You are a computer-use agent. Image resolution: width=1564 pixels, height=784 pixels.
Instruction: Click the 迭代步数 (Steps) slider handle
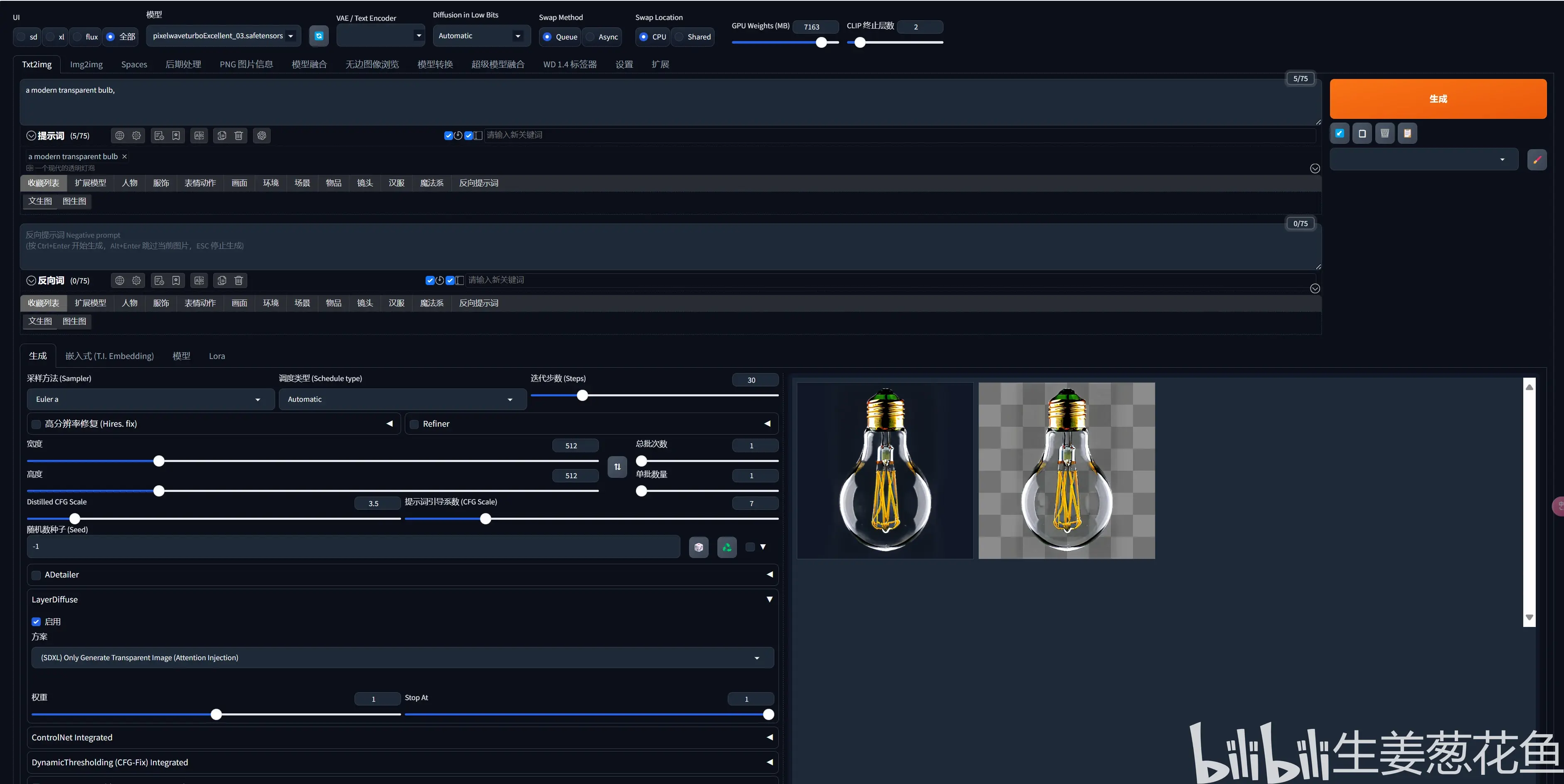582,396
